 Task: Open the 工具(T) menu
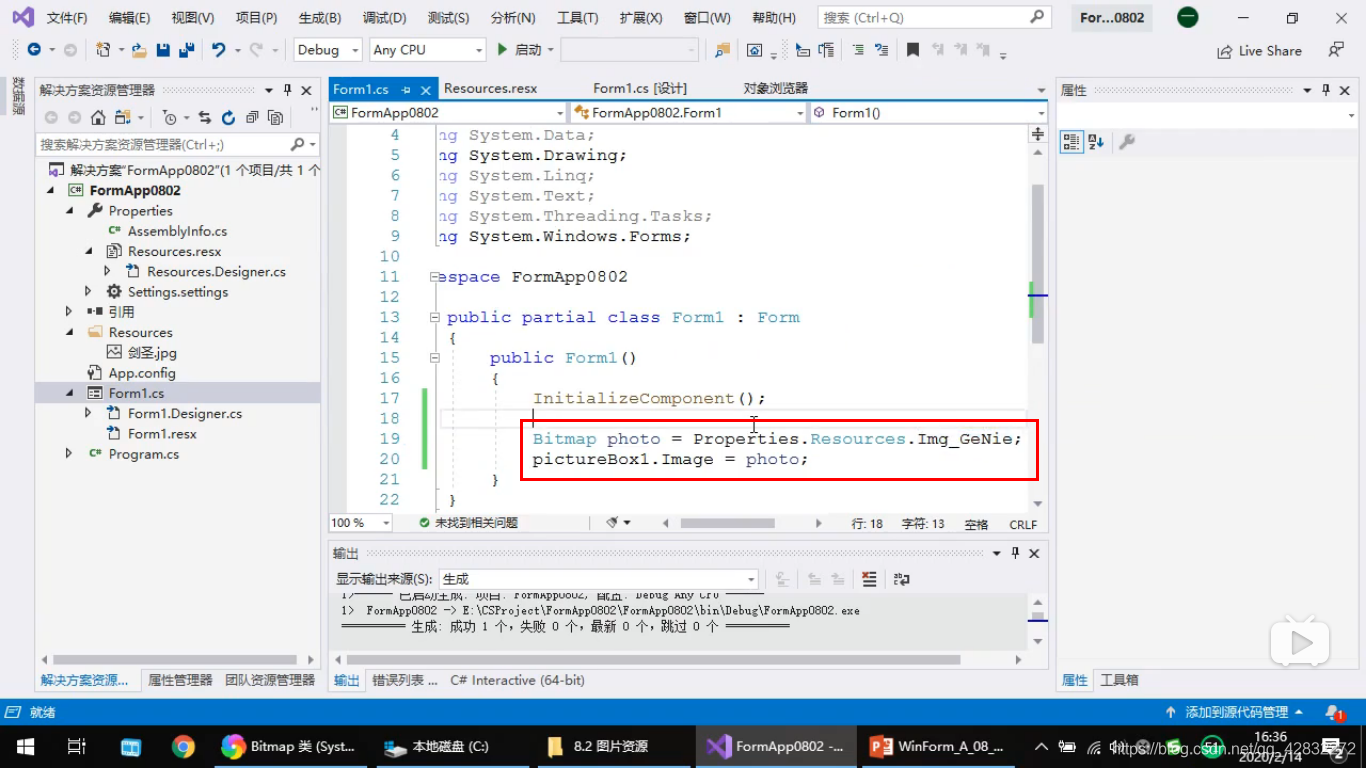[577, 18]
